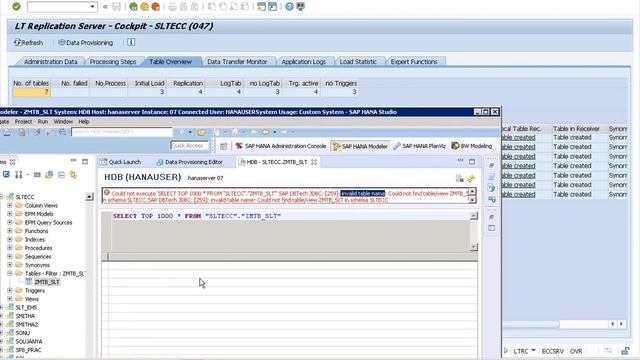Collapse the Tables - Filter folder
This screenshot has width=640, height=360.
coord(10,273)
